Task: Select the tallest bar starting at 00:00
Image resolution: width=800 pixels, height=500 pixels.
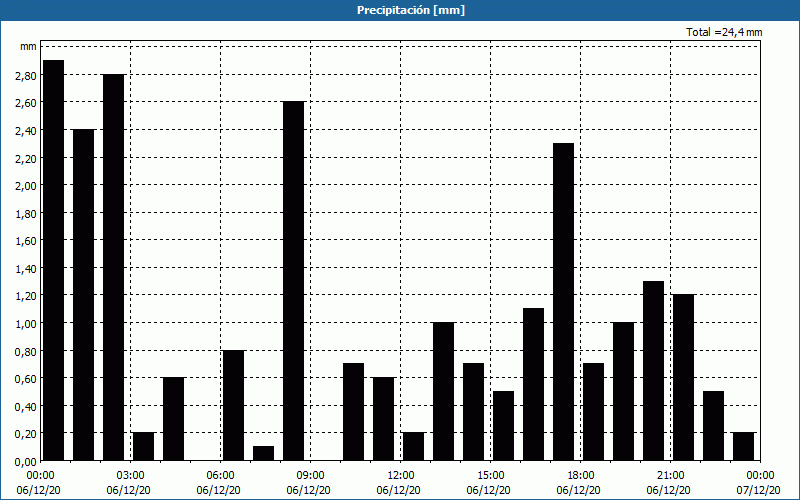Action: click(x=54, y=260)
